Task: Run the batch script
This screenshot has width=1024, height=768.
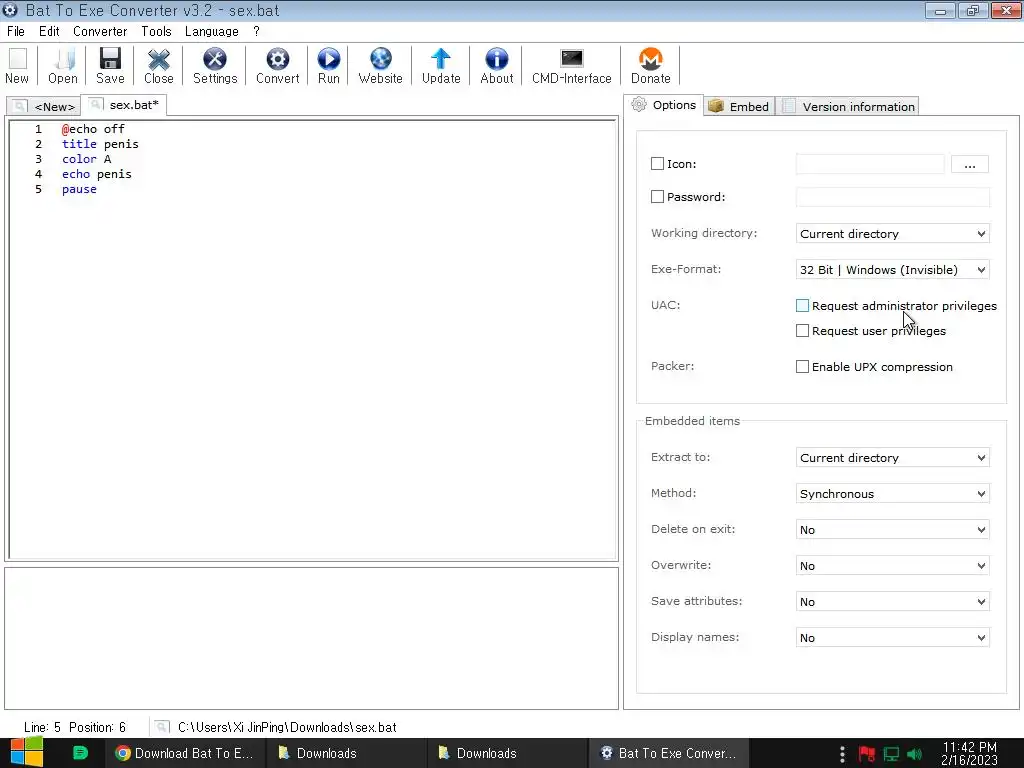Action: pyautogui.click(x=328, y=65)
